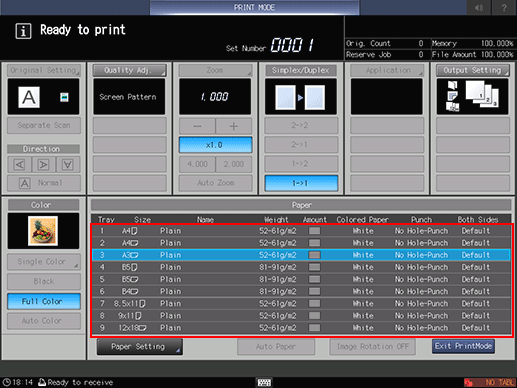Select 4.000 zoom preset

[x=197, y=164]
